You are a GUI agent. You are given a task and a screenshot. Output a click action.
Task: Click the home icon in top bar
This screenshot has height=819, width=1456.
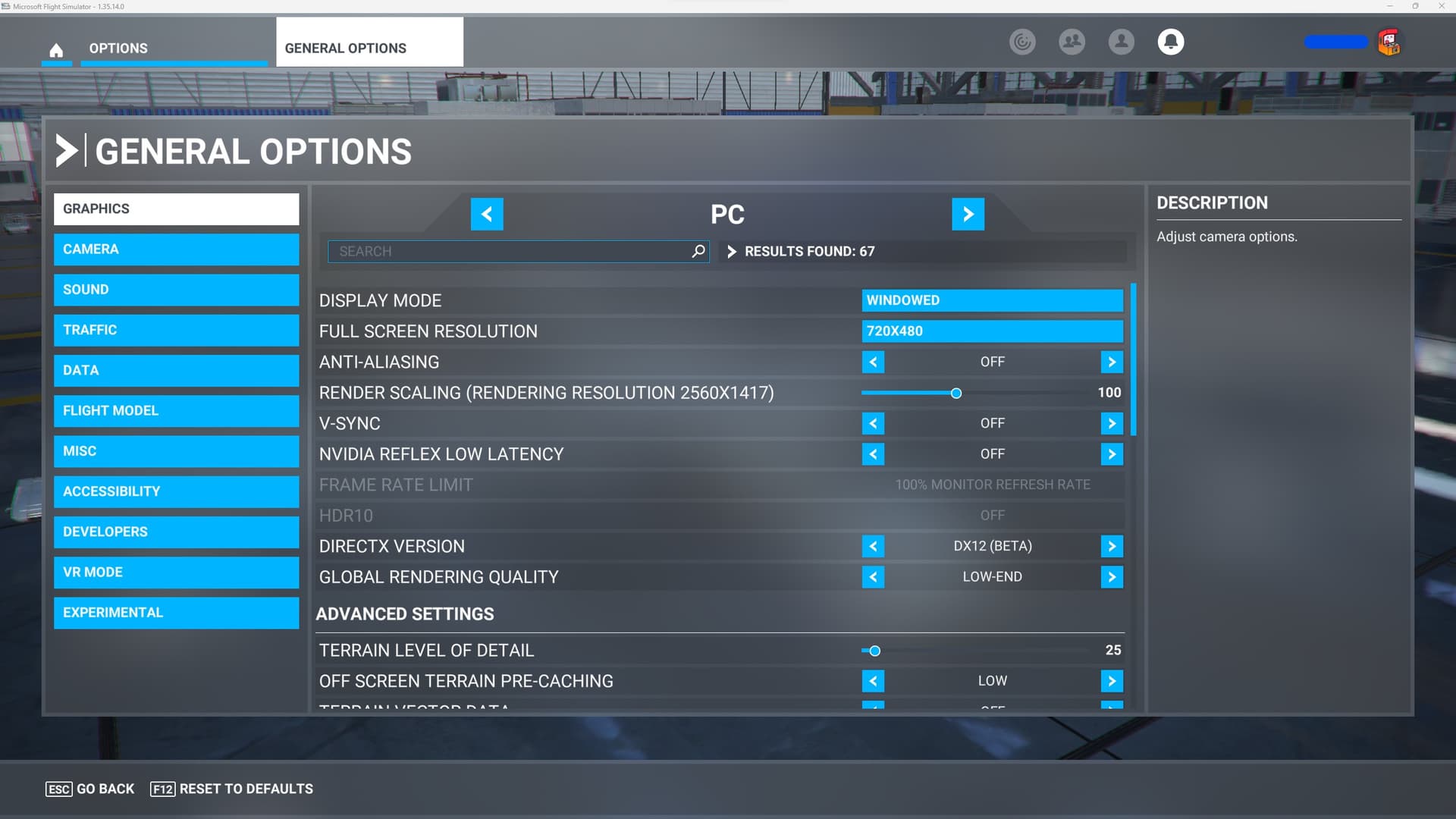(x=56, y=50)
